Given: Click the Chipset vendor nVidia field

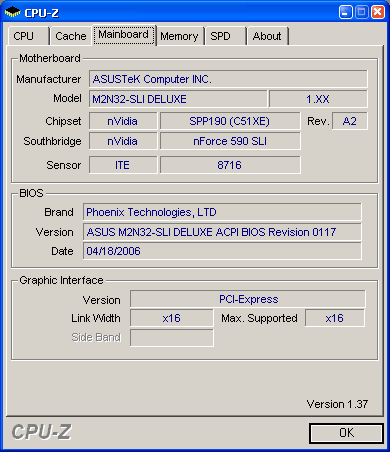Looking at the screenshot, I should tap(123, 121).
